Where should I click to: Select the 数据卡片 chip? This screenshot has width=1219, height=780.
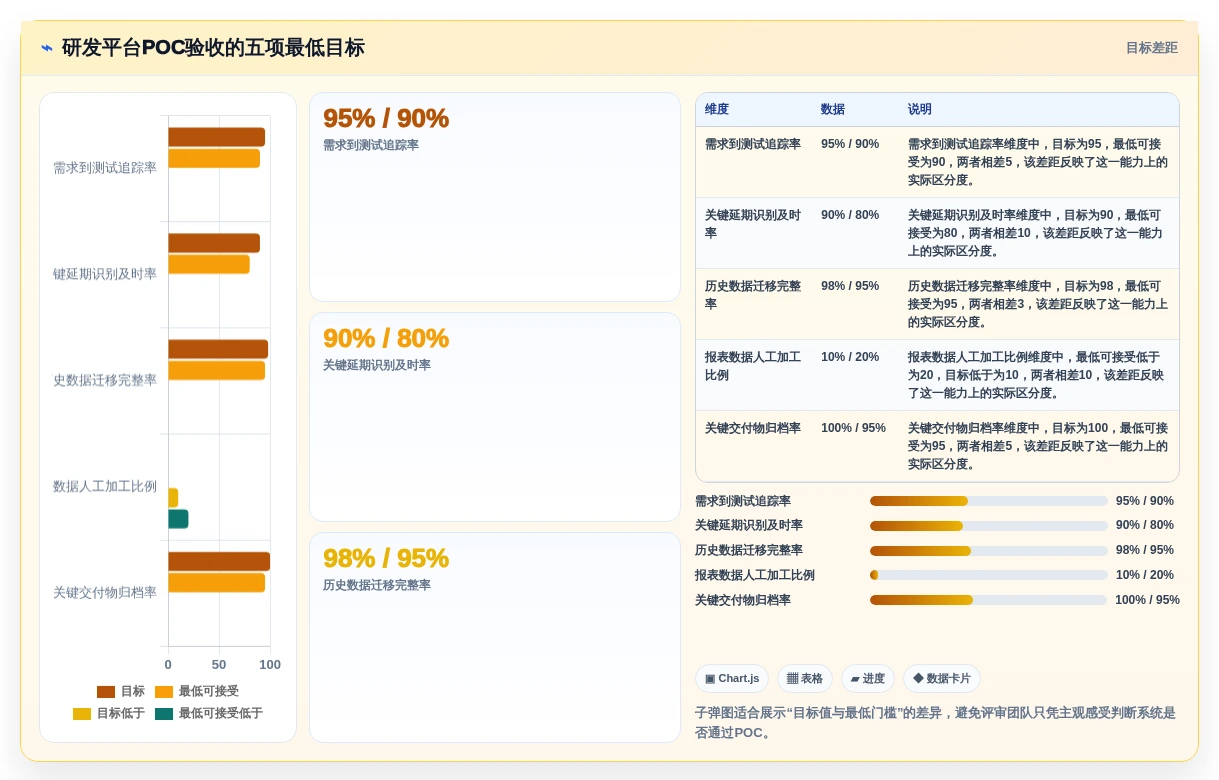pyautogui.click(x=942, y=678)
